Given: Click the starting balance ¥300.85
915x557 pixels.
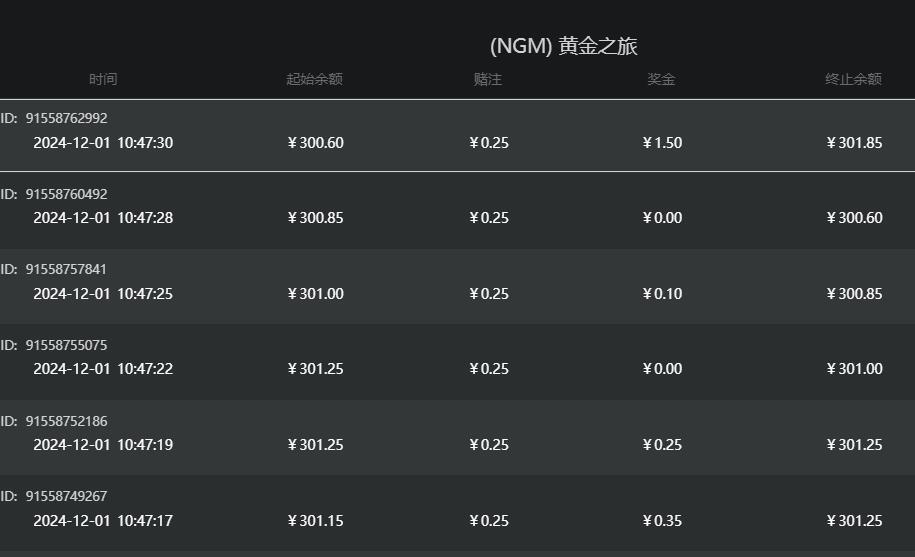Looking at the screenshot, I should point(315,218).
